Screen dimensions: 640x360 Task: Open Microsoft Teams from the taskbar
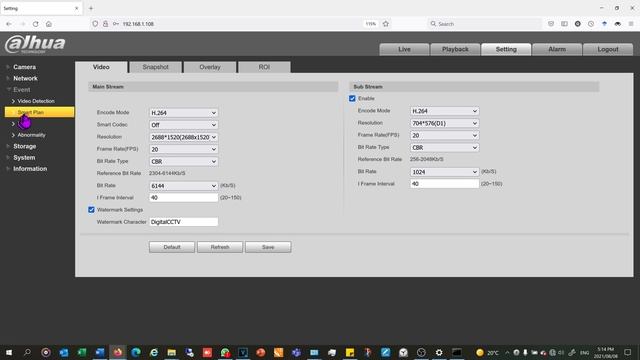pos(296,352)
